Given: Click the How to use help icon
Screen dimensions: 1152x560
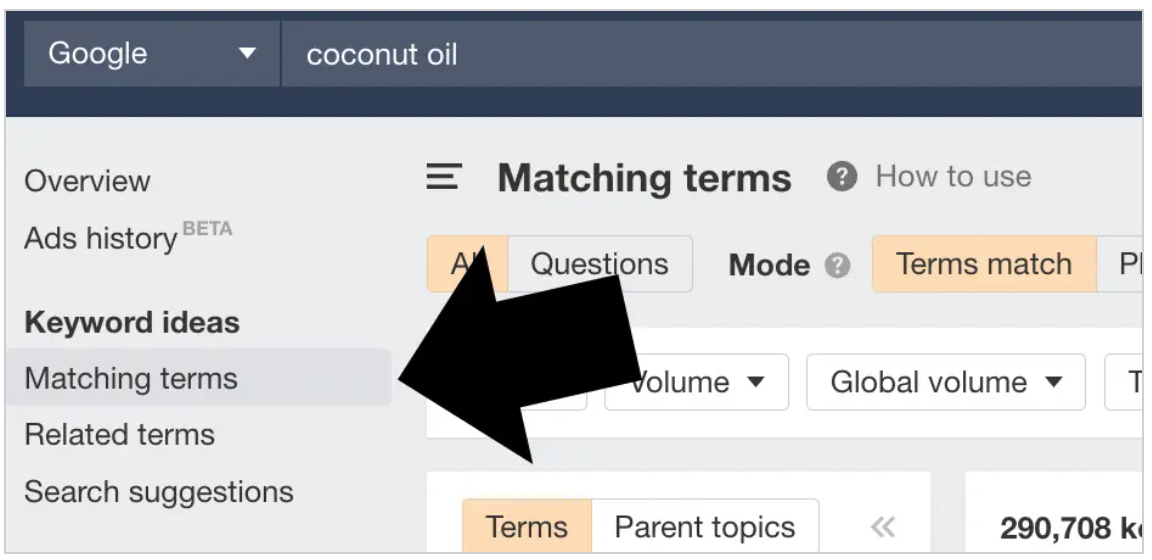Looking at the screenshot, I should [841, 176].
